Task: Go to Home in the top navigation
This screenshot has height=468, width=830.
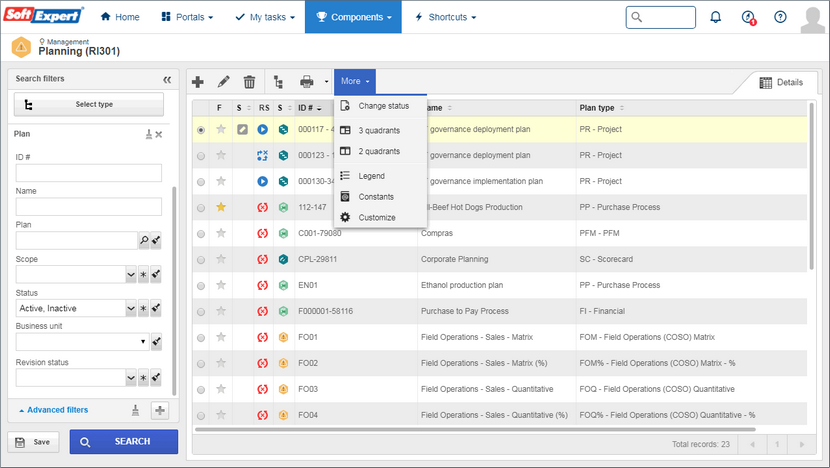Action: [120, 17]
